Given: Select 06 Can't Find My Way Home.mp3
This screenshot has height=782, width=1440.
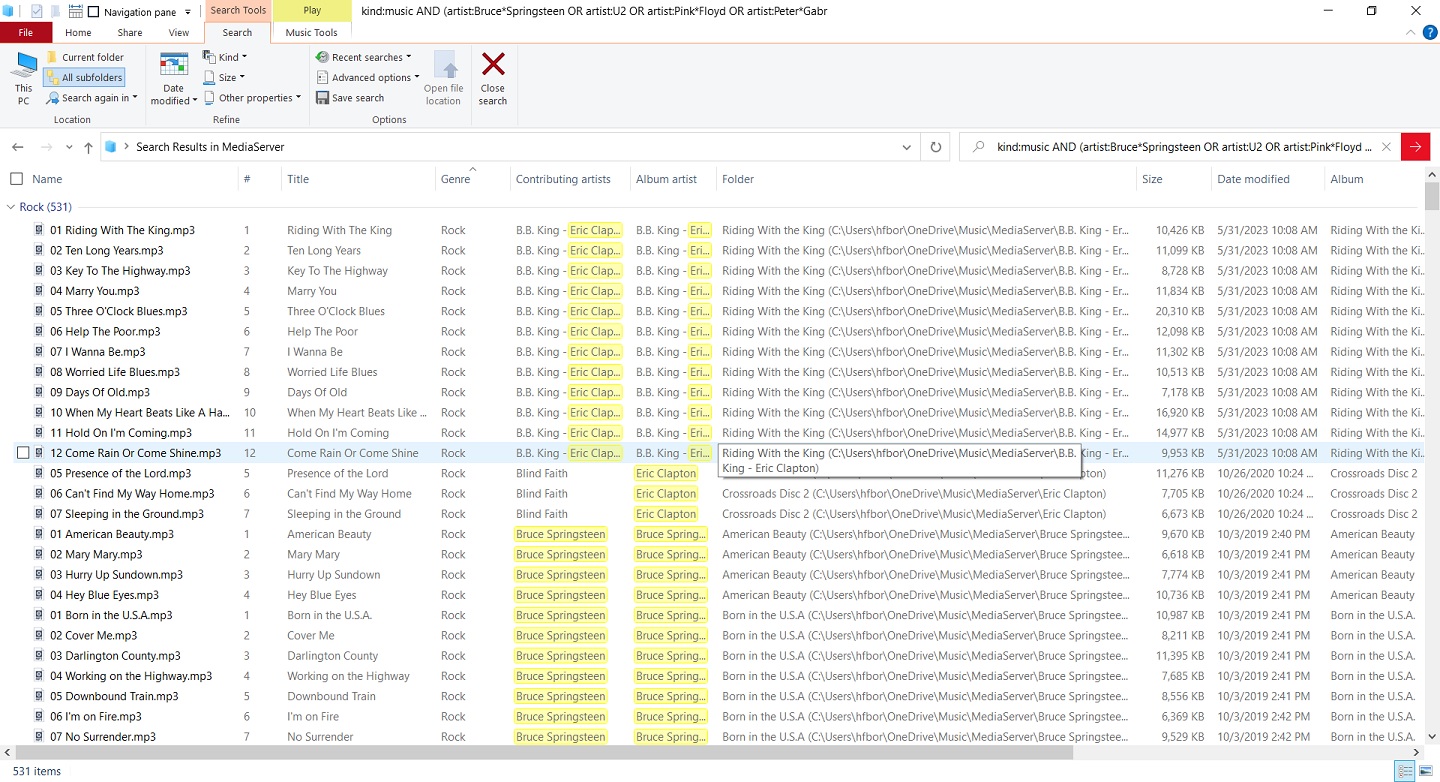Looking at the screenshot, I should (132, 493).
